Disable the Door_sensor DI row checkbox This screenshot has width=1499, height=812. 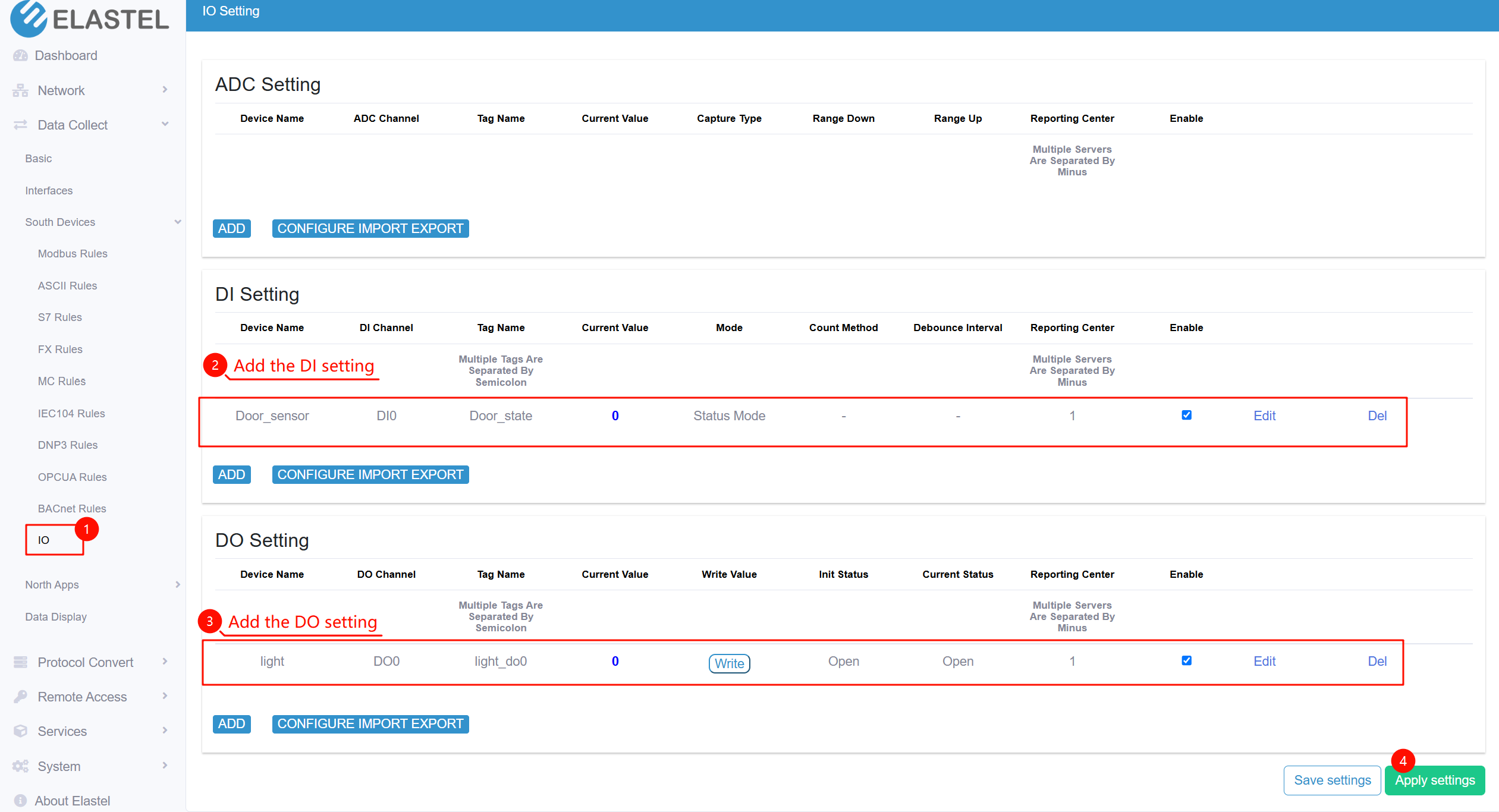[1186, 415]
